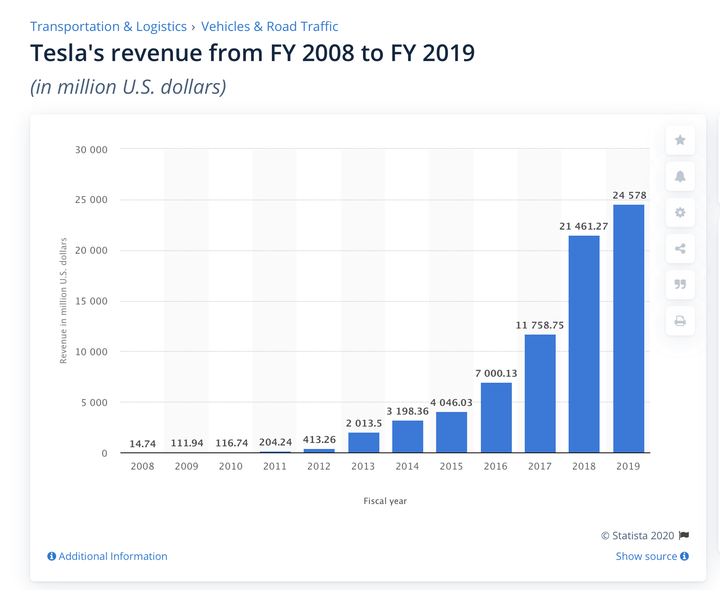Click the info icon before Additional Information
720x590 pixels.
tap(51, 556)
